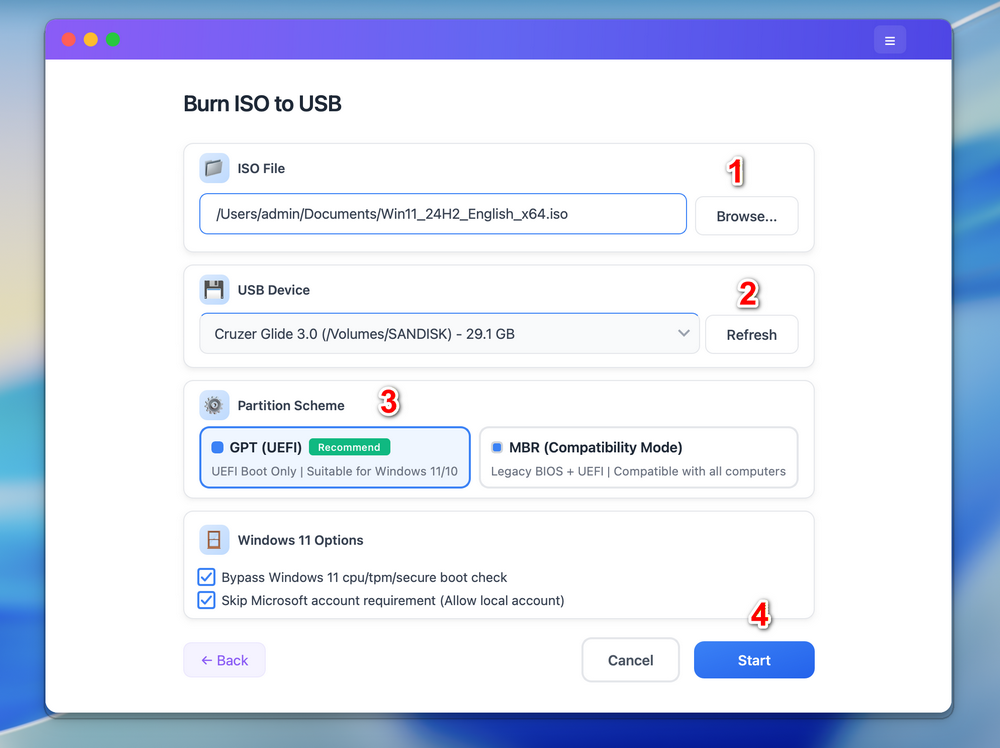
Task: Cancel the burn operation
Action: point(630,660)
